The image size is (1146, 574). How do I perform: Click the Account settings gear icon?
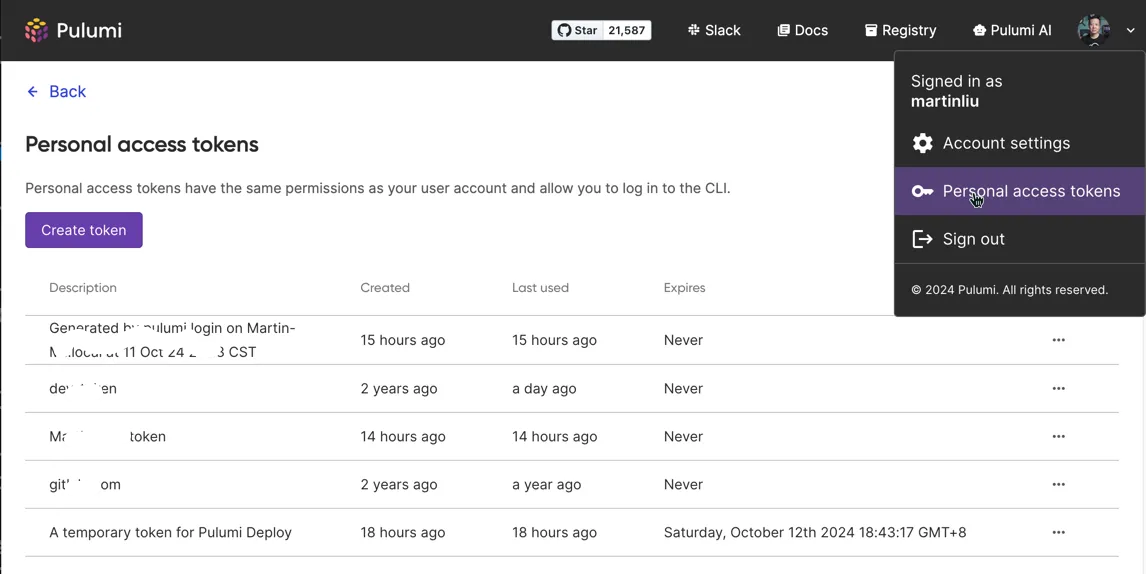pyautogui.click(x=922, y=143)
